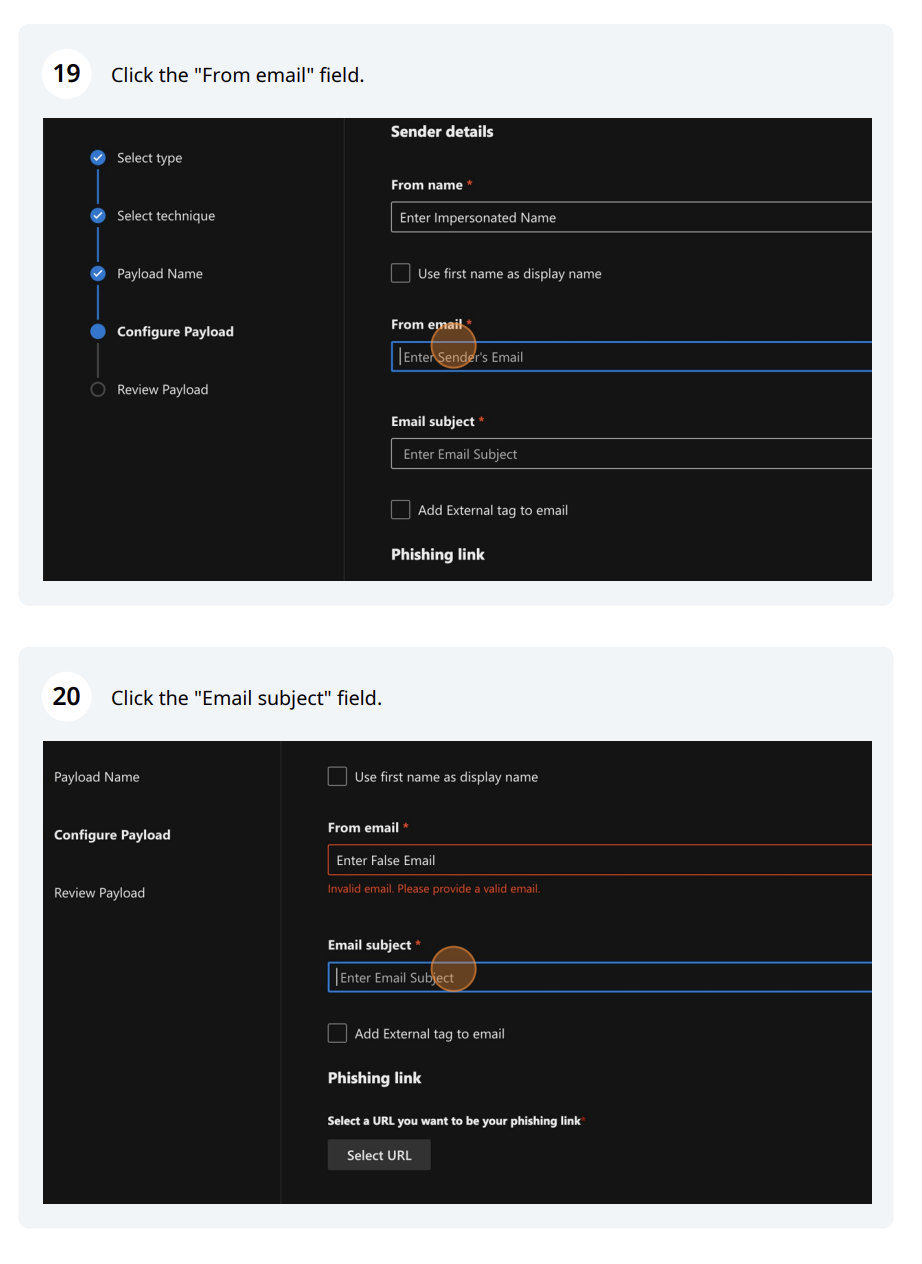Click the active Configure Payload step dot

(98, 332)
